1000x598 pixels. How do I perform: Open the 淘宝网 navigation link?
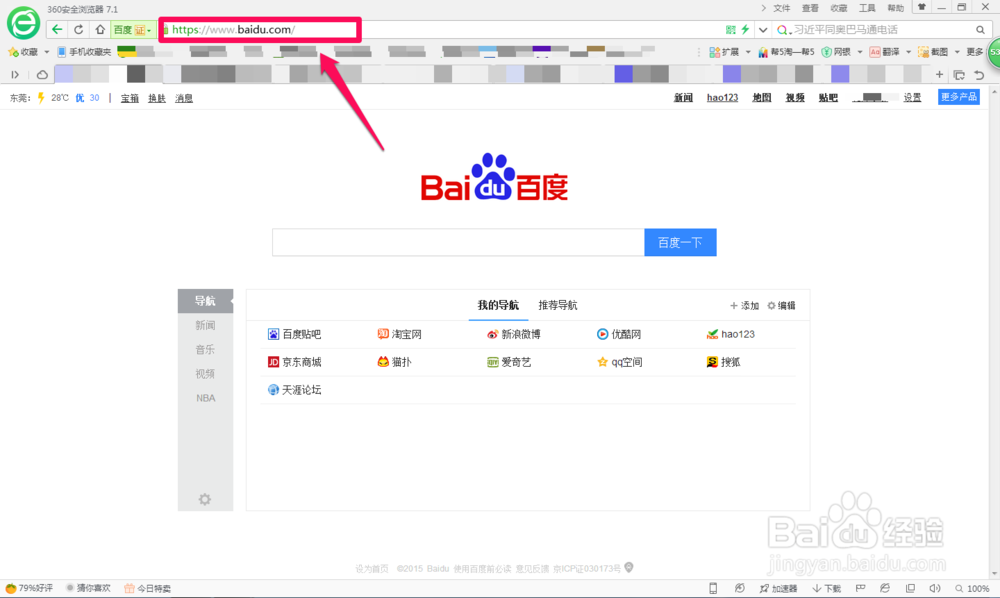(400, 334)
